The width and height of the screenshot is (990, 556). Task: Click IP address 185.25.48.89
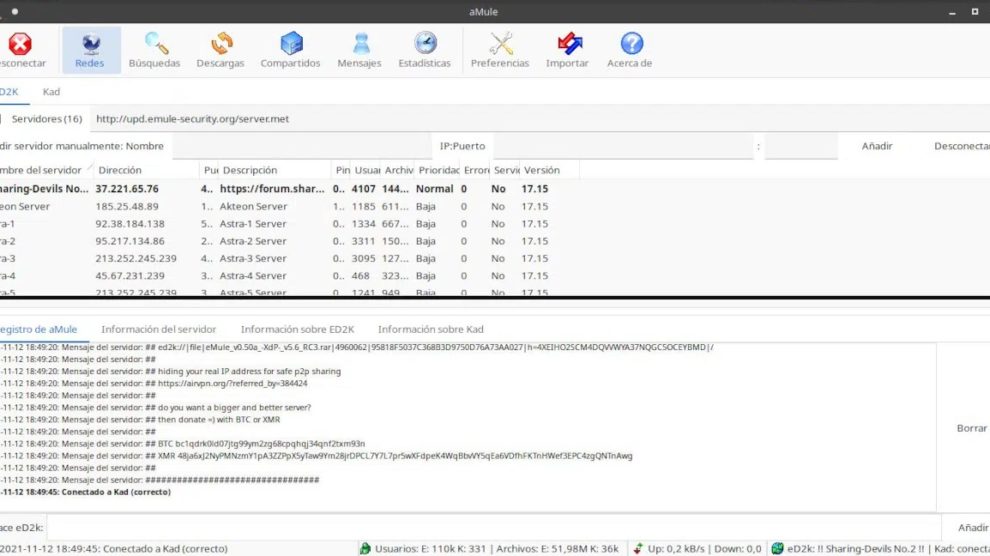[127, 206]
